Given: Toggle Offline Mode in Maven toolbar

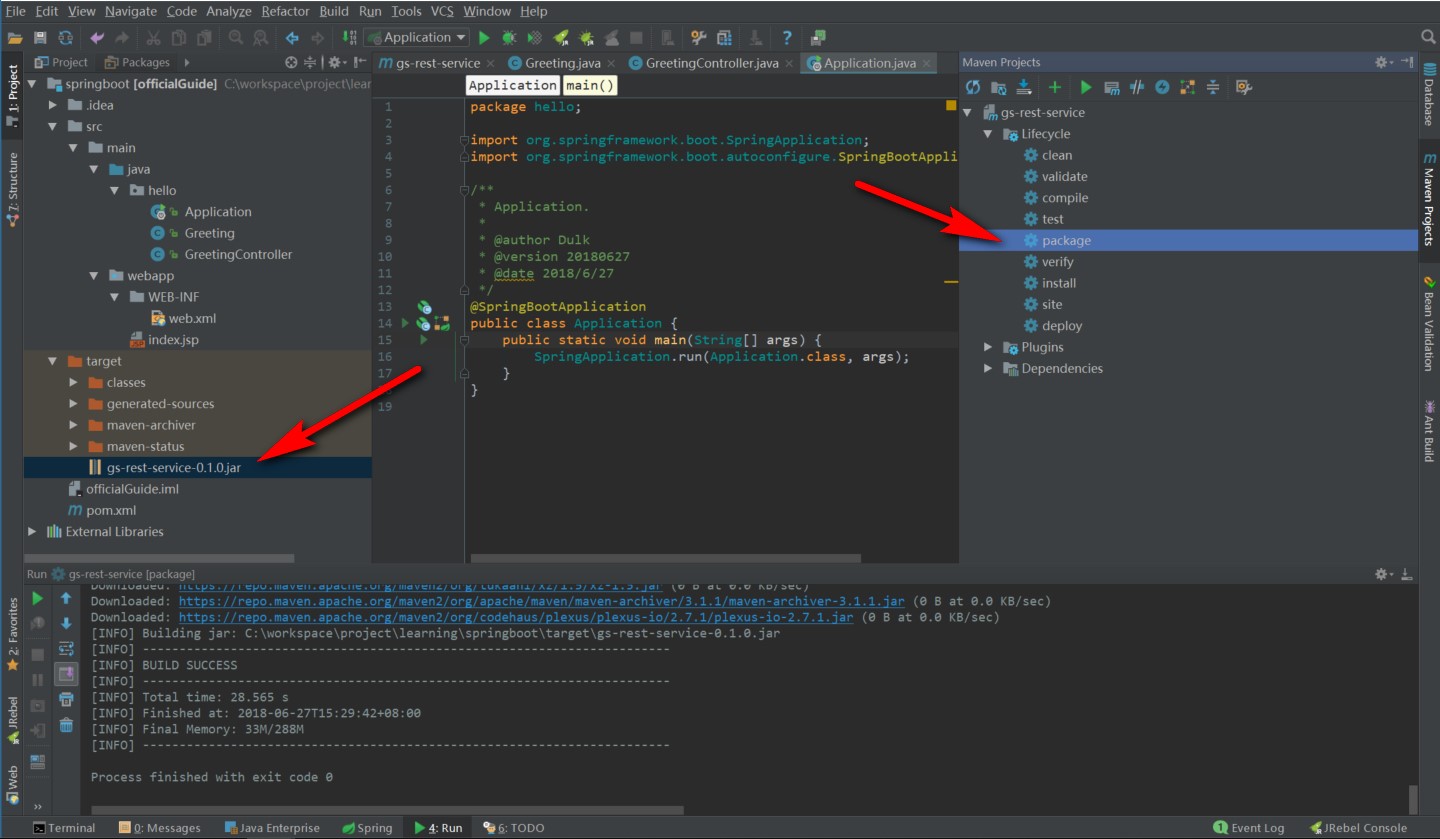Looking at the screenshot, I should pos(1136,87).
